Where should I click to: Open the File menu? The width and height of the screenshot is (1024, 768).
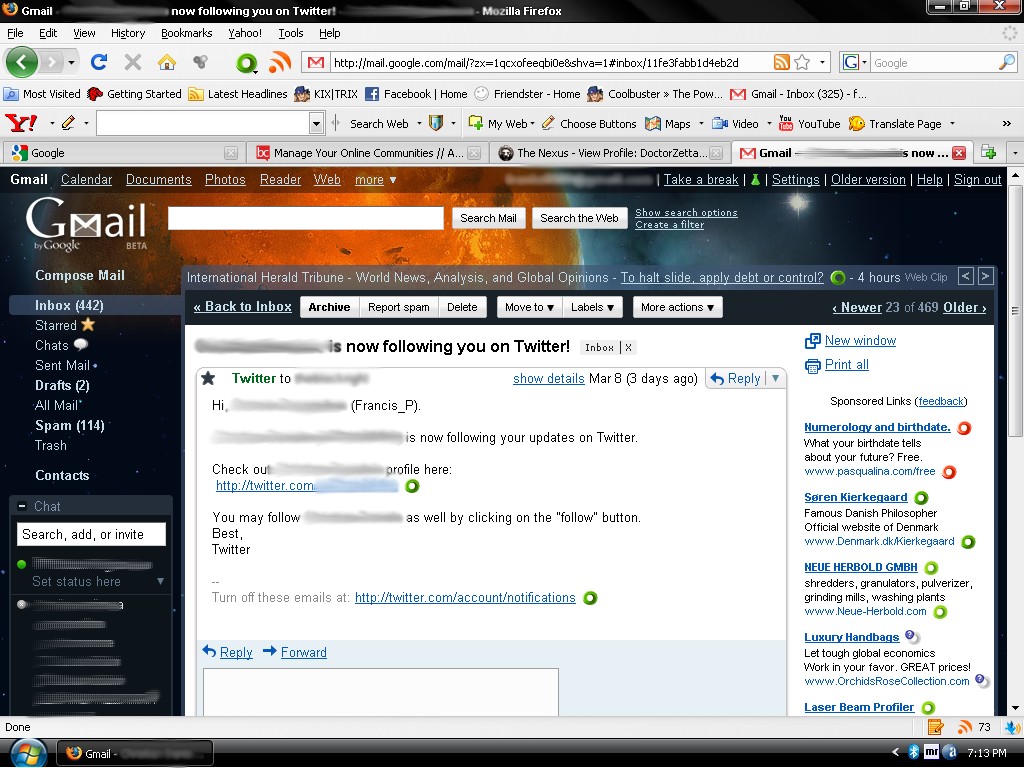tap(15, 33)
